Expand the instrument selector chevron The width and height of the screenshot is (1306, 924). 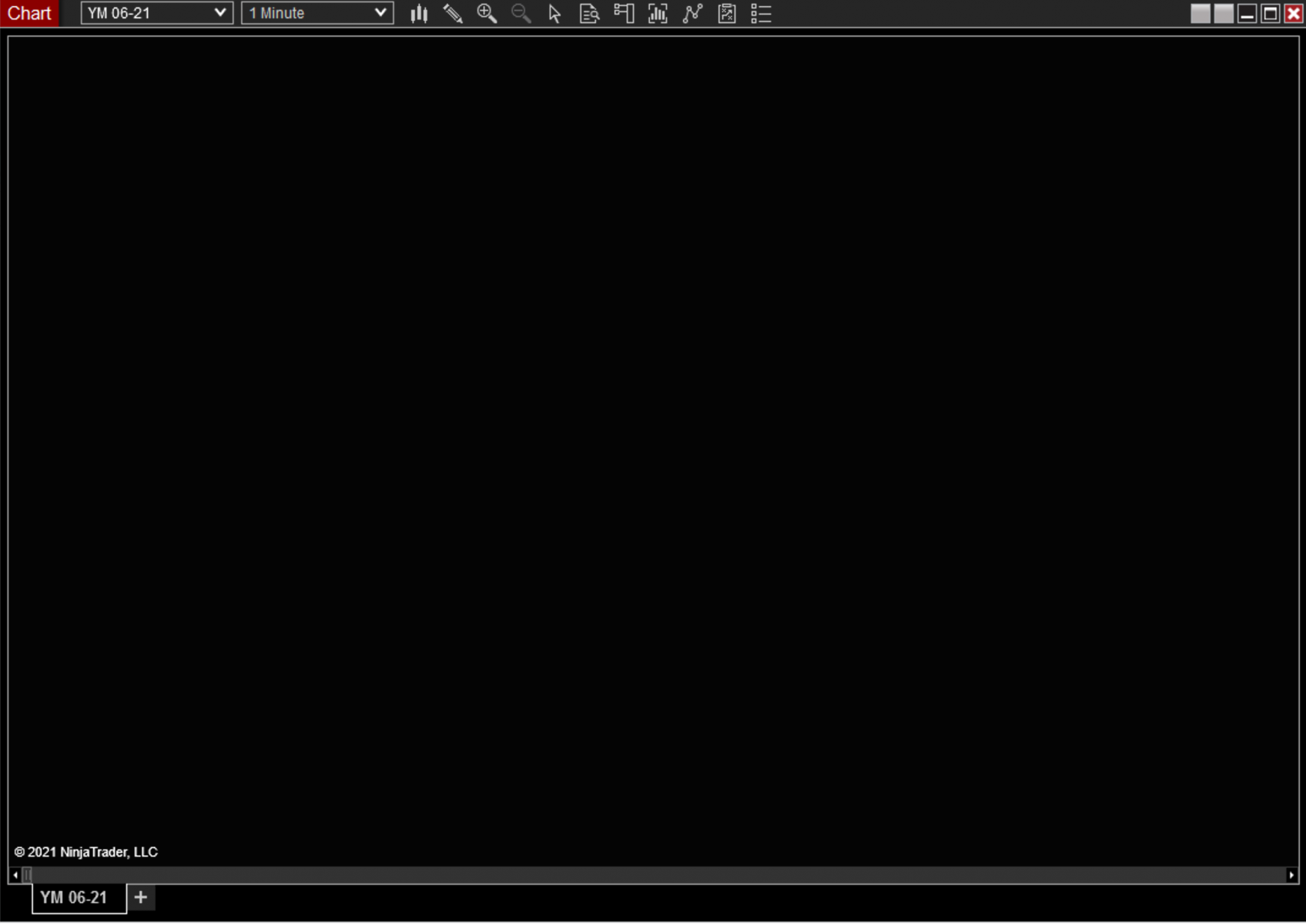[x=221, y=12]
